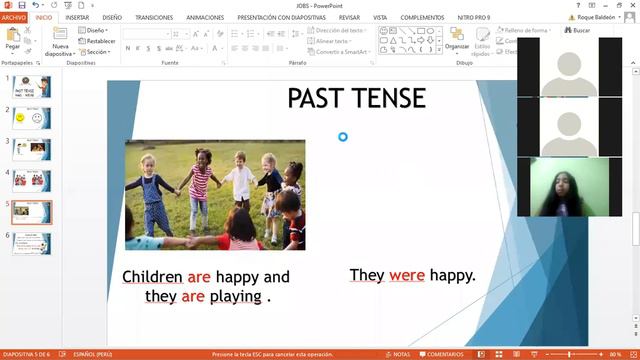Click the zoom slider handle
The image size is (640, 360).
click(x=569, y=354)
